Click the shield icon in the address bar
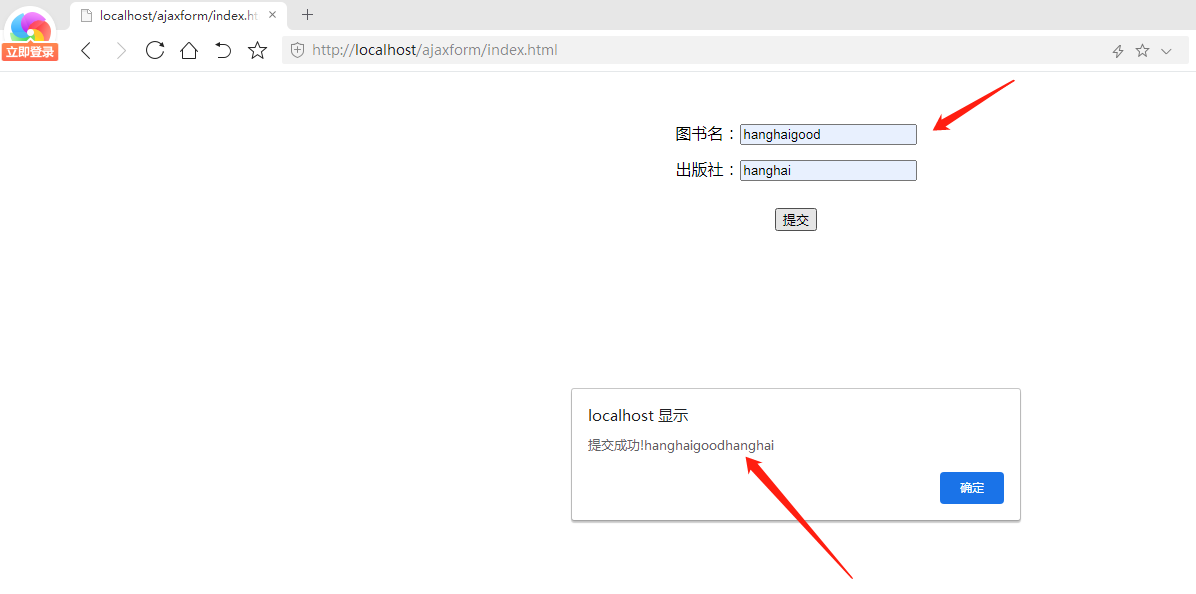Screen dimensions: 1196x594 coord(297,49)
